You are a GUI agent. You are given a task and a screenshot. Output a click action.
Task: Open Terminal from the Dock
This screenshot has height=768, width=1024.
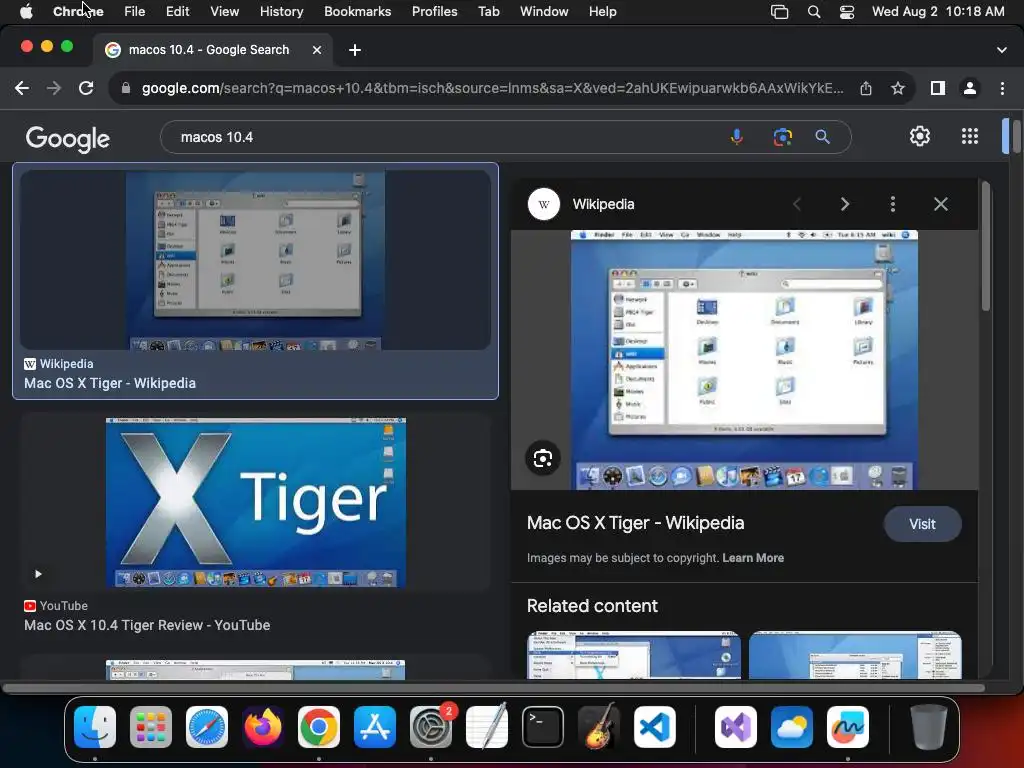coord(543,727)
